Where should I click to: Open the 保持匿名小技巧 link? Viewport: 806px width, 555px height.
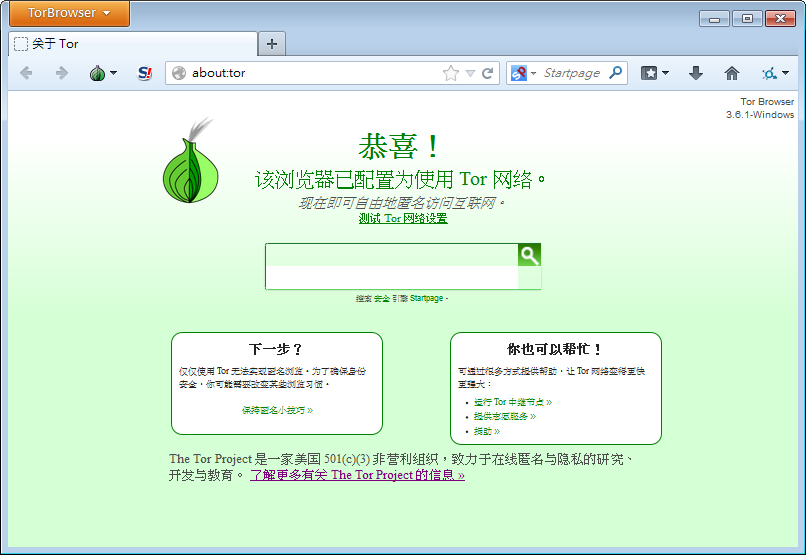(x=278, y=410)
